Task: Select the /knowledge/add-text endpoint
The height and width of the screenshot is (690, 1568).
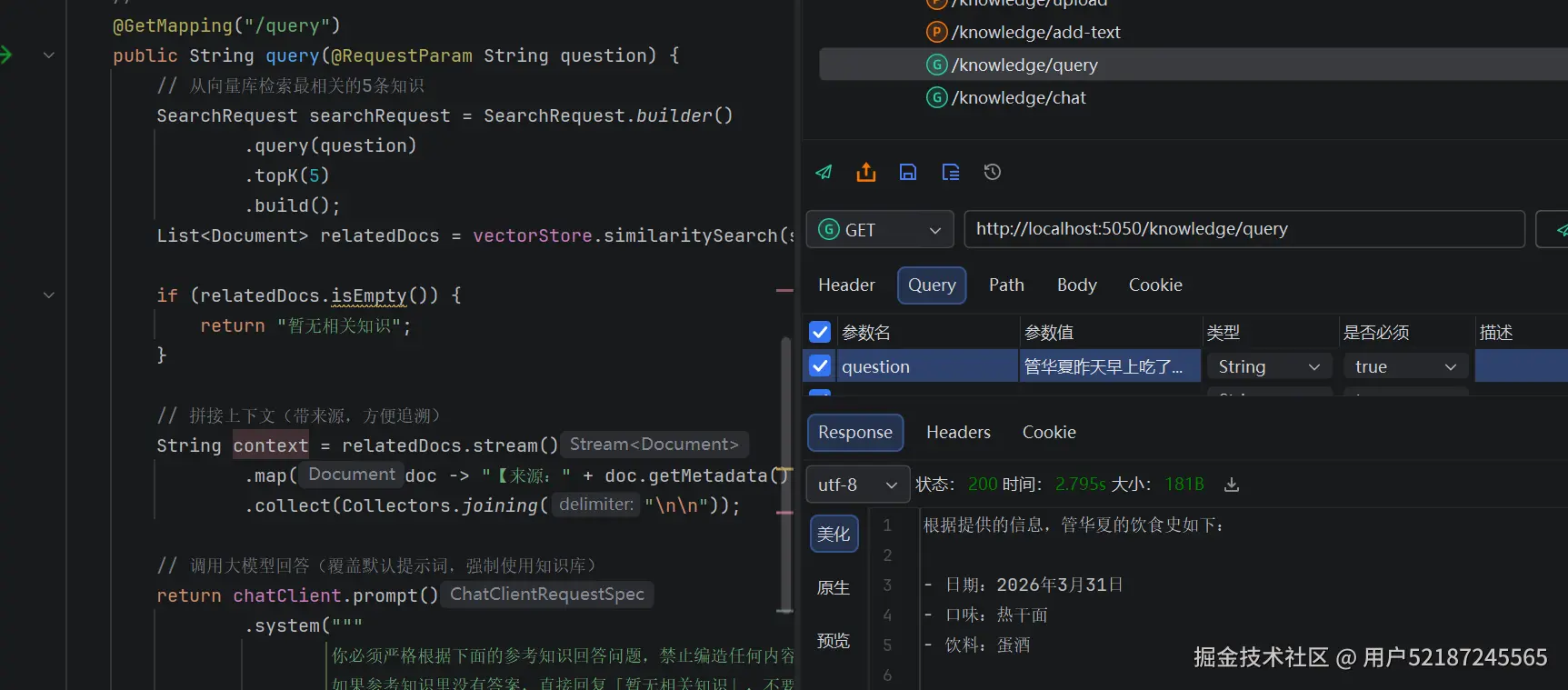Action: coord(1035,32)
